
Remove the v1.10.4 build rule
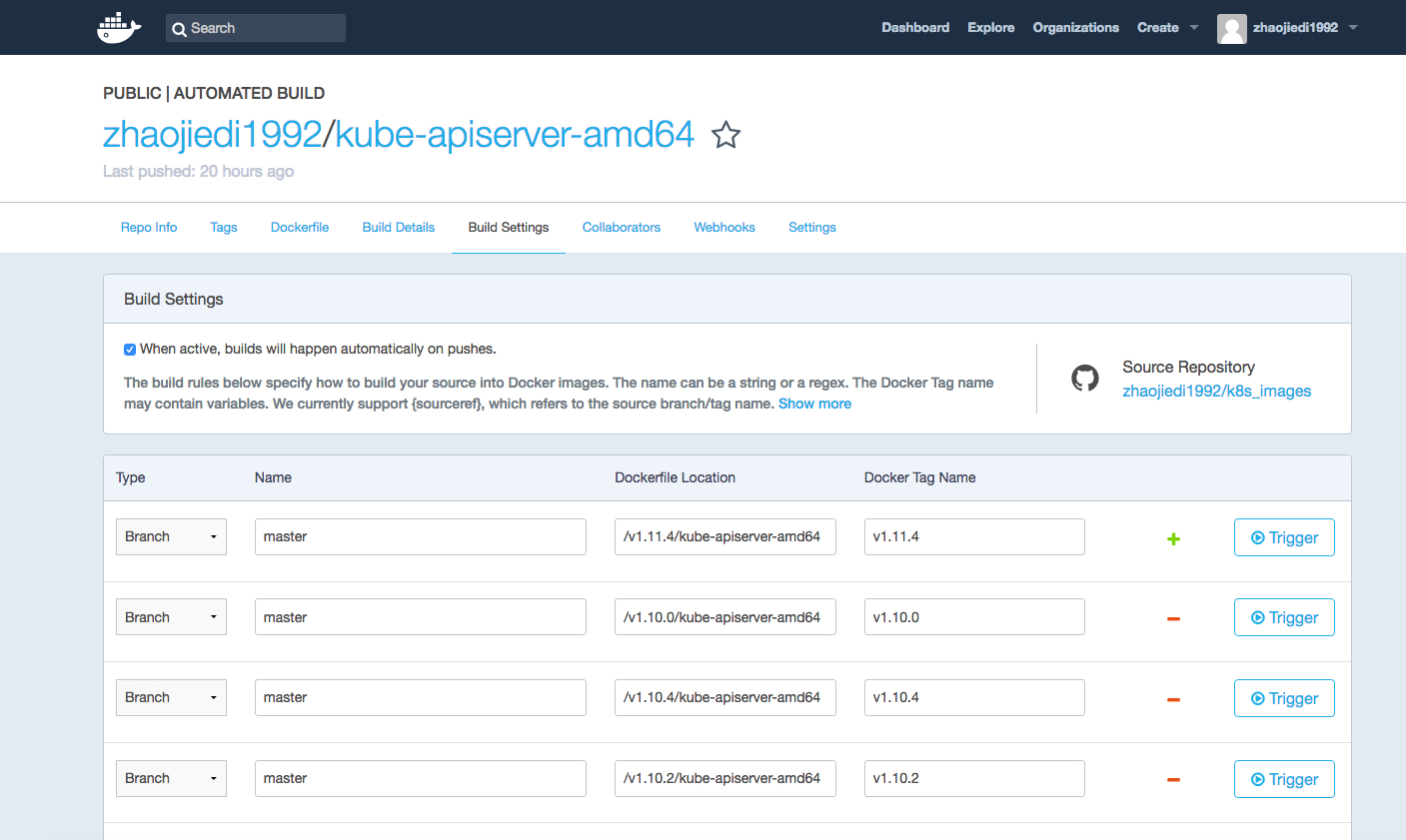tap(1174, 699)
